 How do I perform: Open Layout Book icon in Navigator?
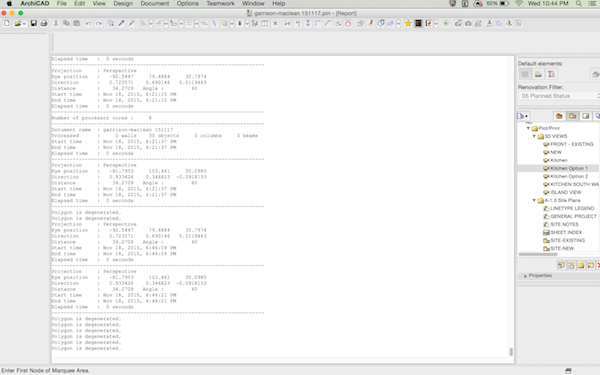pos(586,116)
